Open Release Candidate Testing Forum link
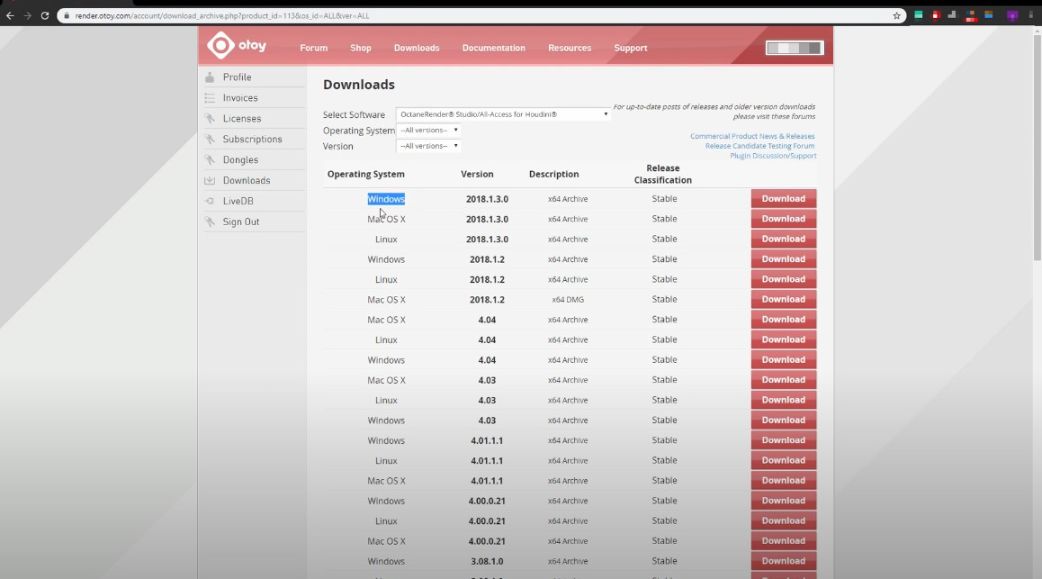The height and width of the screenshot is (579, 1042). [x=759, y=146]
